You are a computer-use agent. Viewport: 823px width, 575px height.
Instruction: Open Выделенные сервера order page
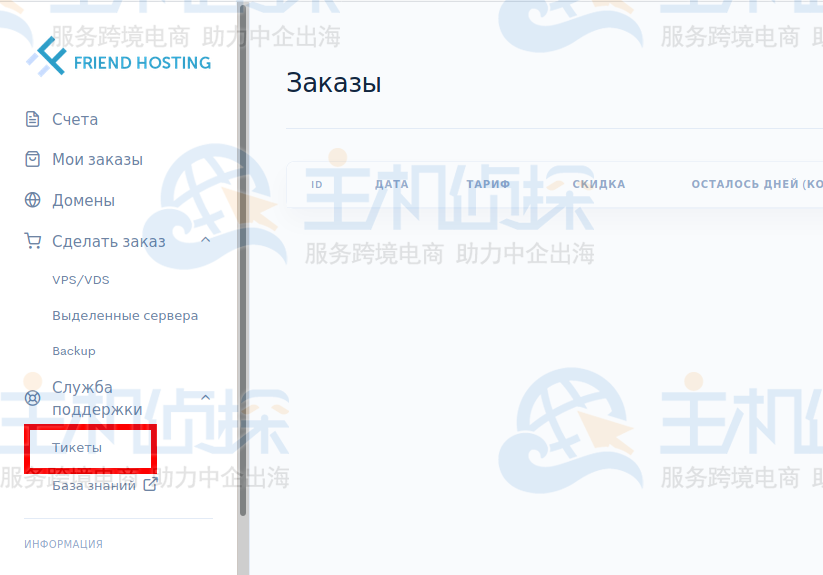125,315
